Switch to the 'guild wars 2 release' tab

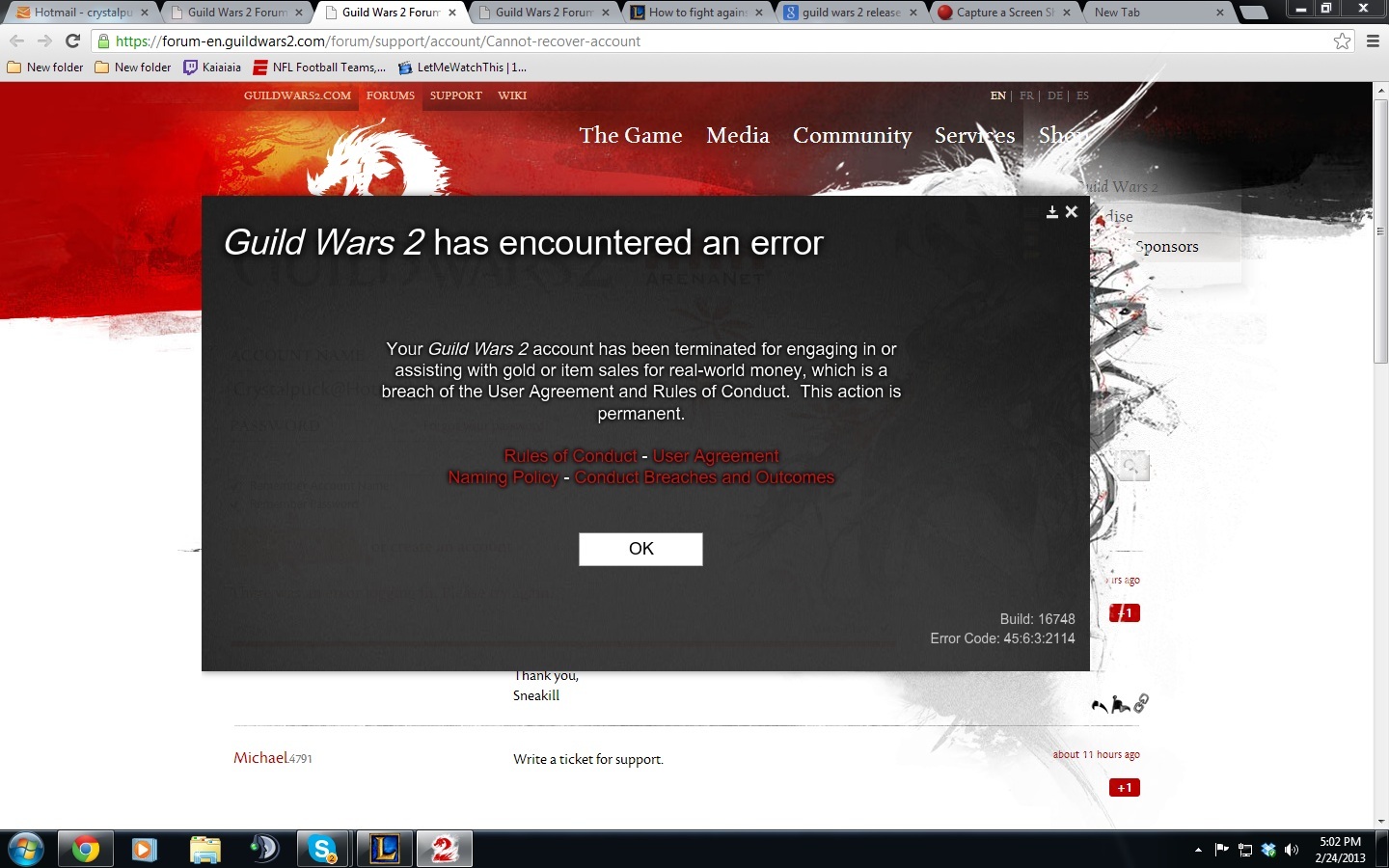coord(851,13)
